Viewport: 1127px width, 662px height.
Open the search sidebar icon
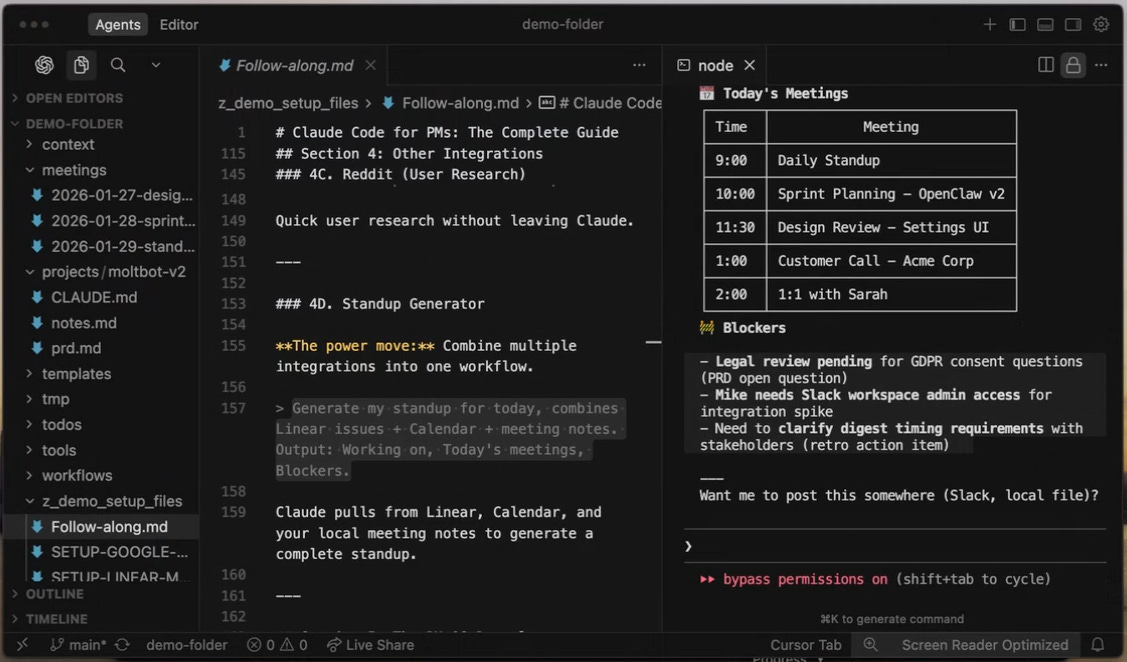[x=118, y=65]
